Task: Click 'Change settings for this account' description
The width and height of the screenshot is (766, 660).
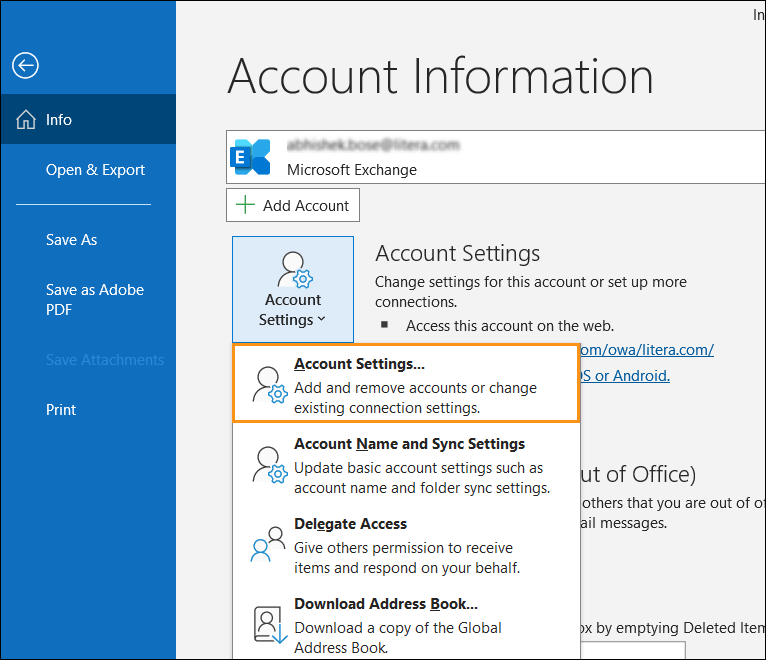Action: pos(531,292)
